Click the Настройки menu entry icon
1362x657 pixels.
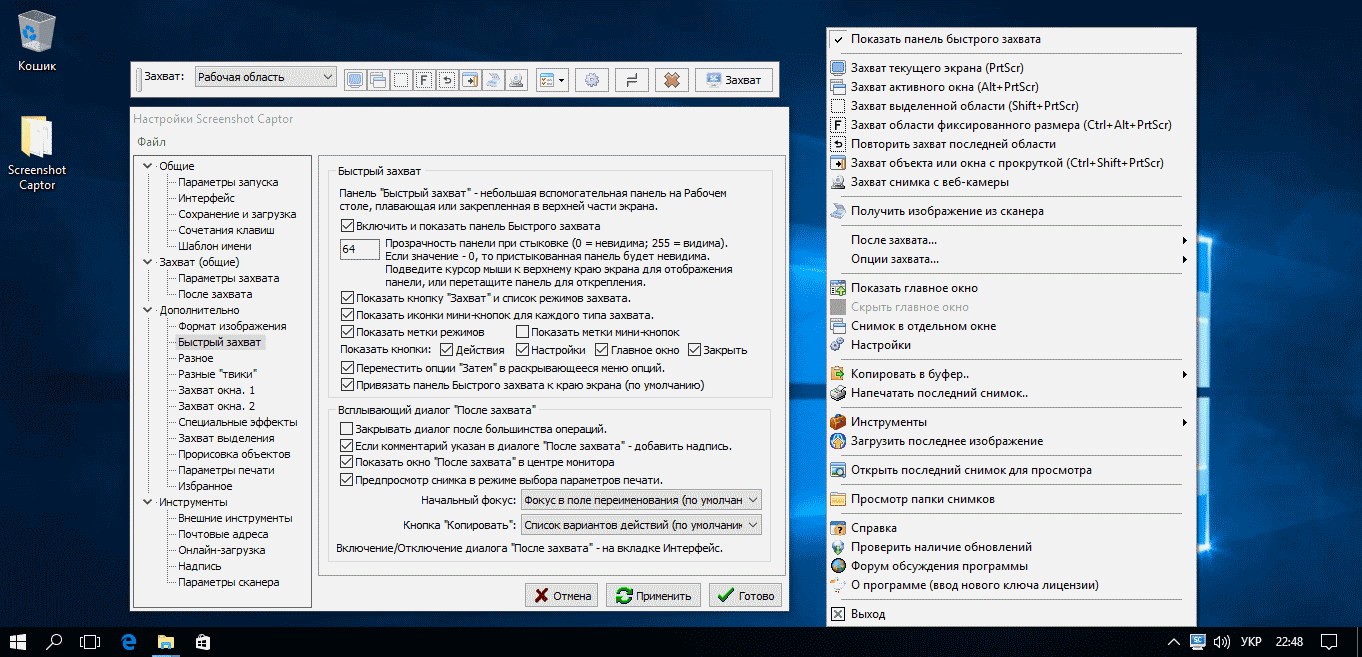[838, 345]
